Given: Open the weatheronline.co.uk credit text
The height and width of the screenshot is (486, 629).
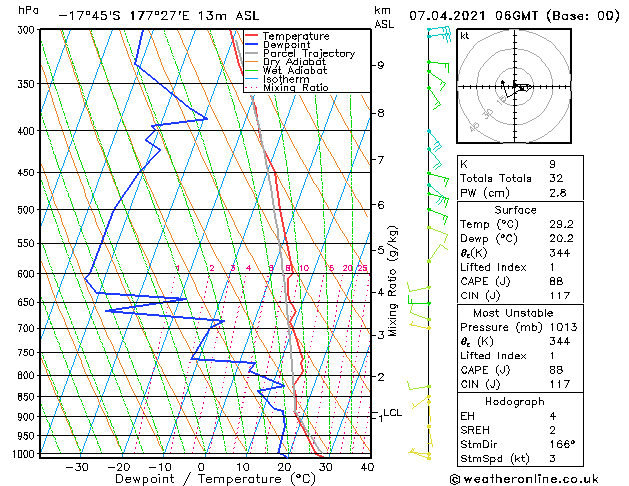Looking at the screenshot, I should [x=524, y=479].
